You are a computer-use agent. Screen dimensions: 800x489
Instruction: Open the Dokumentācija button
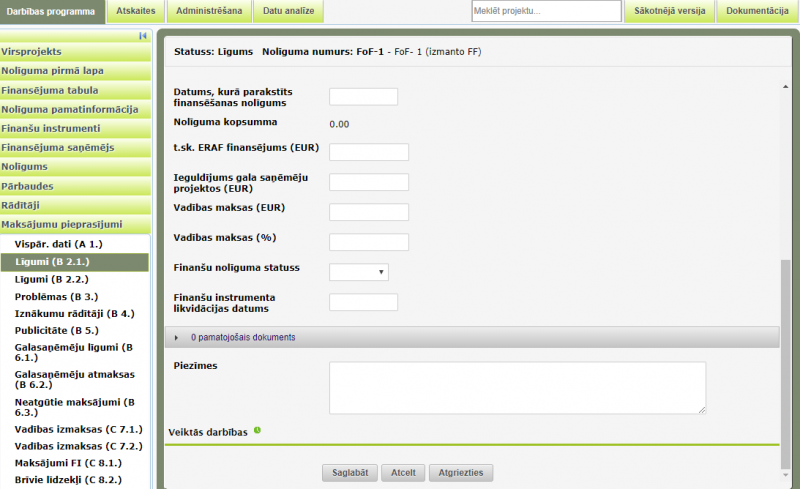click(x=757, y=11)
